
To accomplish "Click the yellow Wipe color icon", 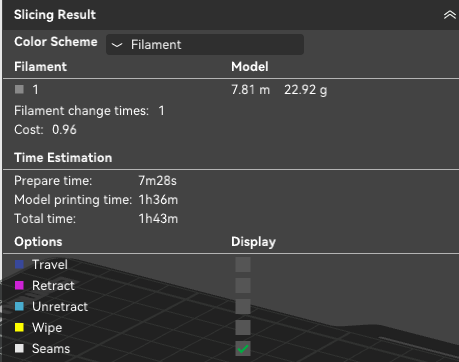I will [x=19, y=328].
